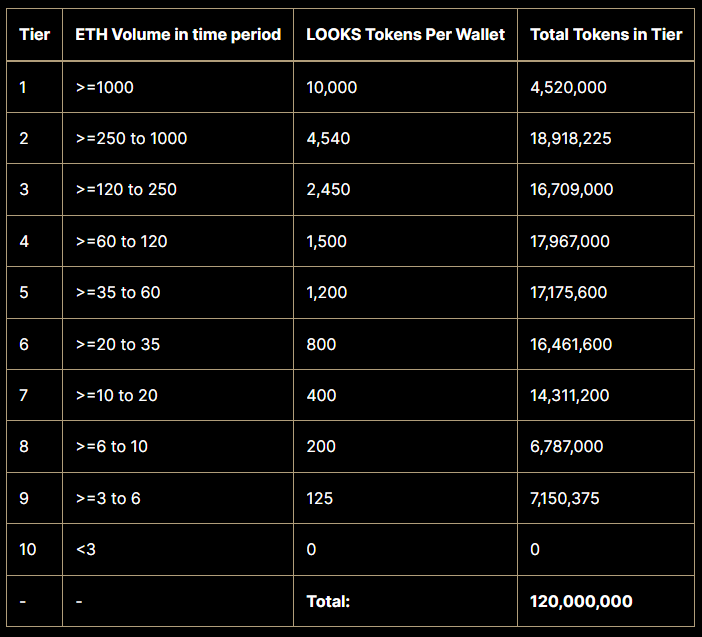Screen dimensions: 702x637
Task: Click the ">=250 to 1000" cell
Action: [x=131, y=138]
